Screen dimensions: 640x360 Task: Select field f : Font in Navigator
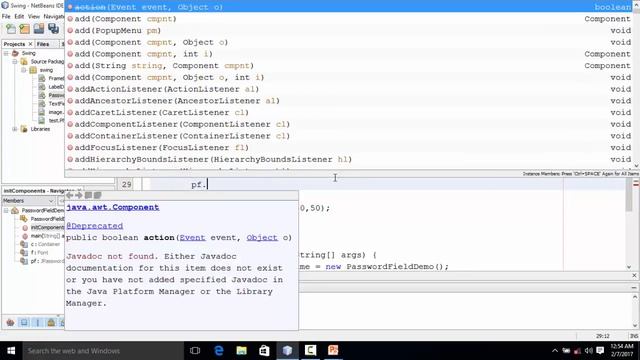click(x=39, y=253)
